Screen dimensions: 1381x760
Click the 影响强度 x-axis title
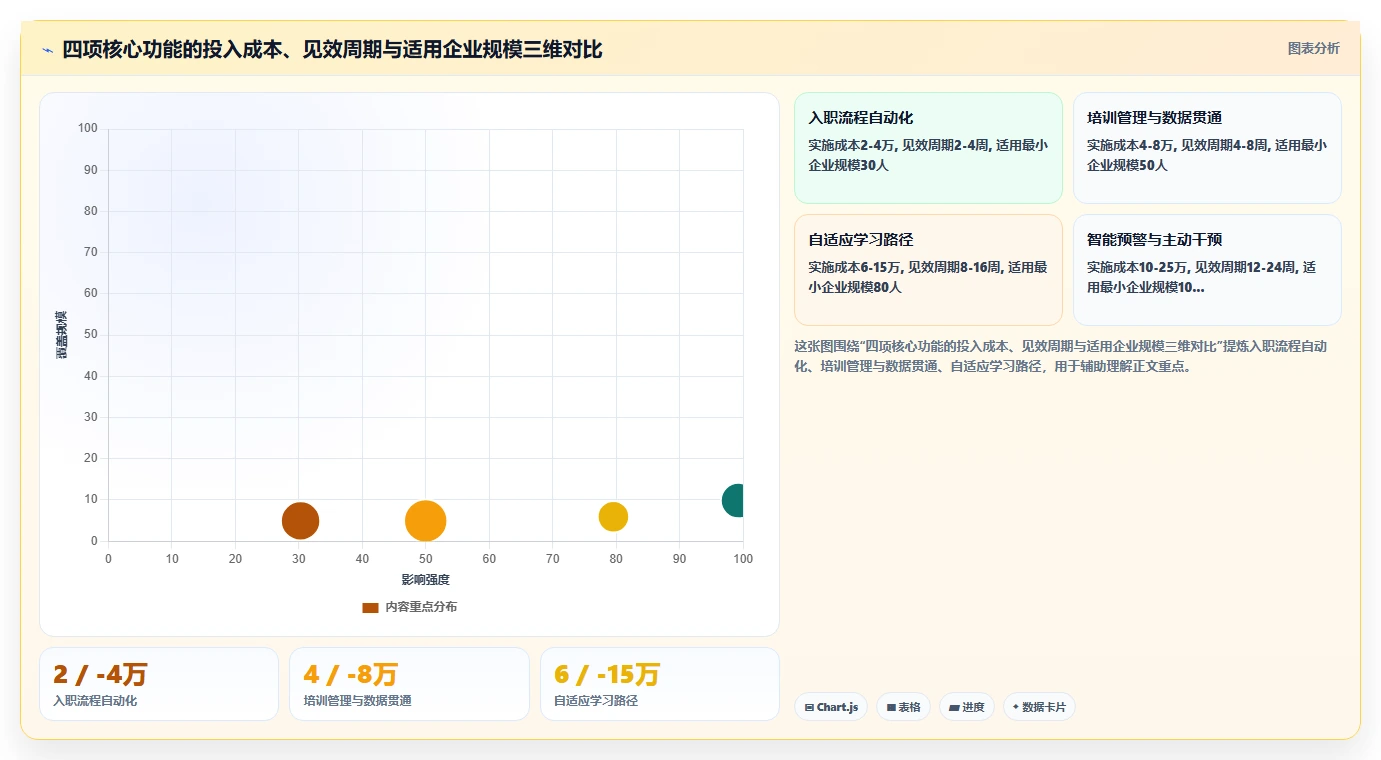click(426, 580)
